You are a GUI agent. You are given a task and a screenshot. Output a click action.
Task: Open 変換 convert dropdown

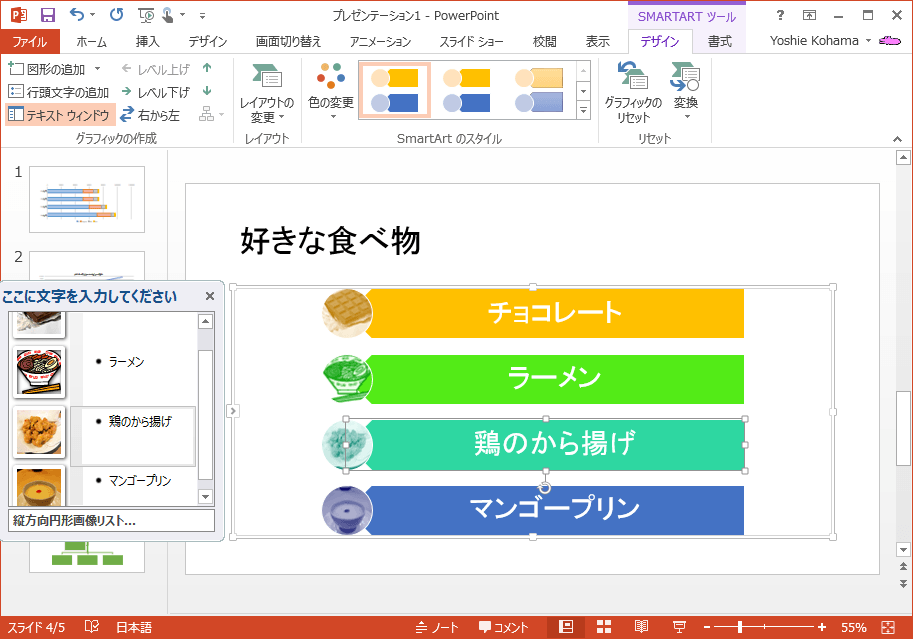coord(685,92)
